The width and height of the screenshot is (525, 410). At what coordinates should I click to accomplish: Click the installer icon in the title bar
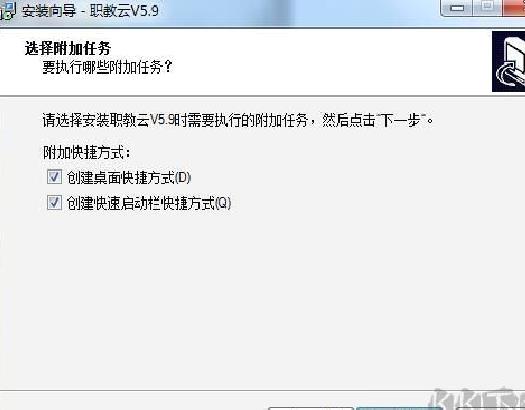(x=7, y=11)
